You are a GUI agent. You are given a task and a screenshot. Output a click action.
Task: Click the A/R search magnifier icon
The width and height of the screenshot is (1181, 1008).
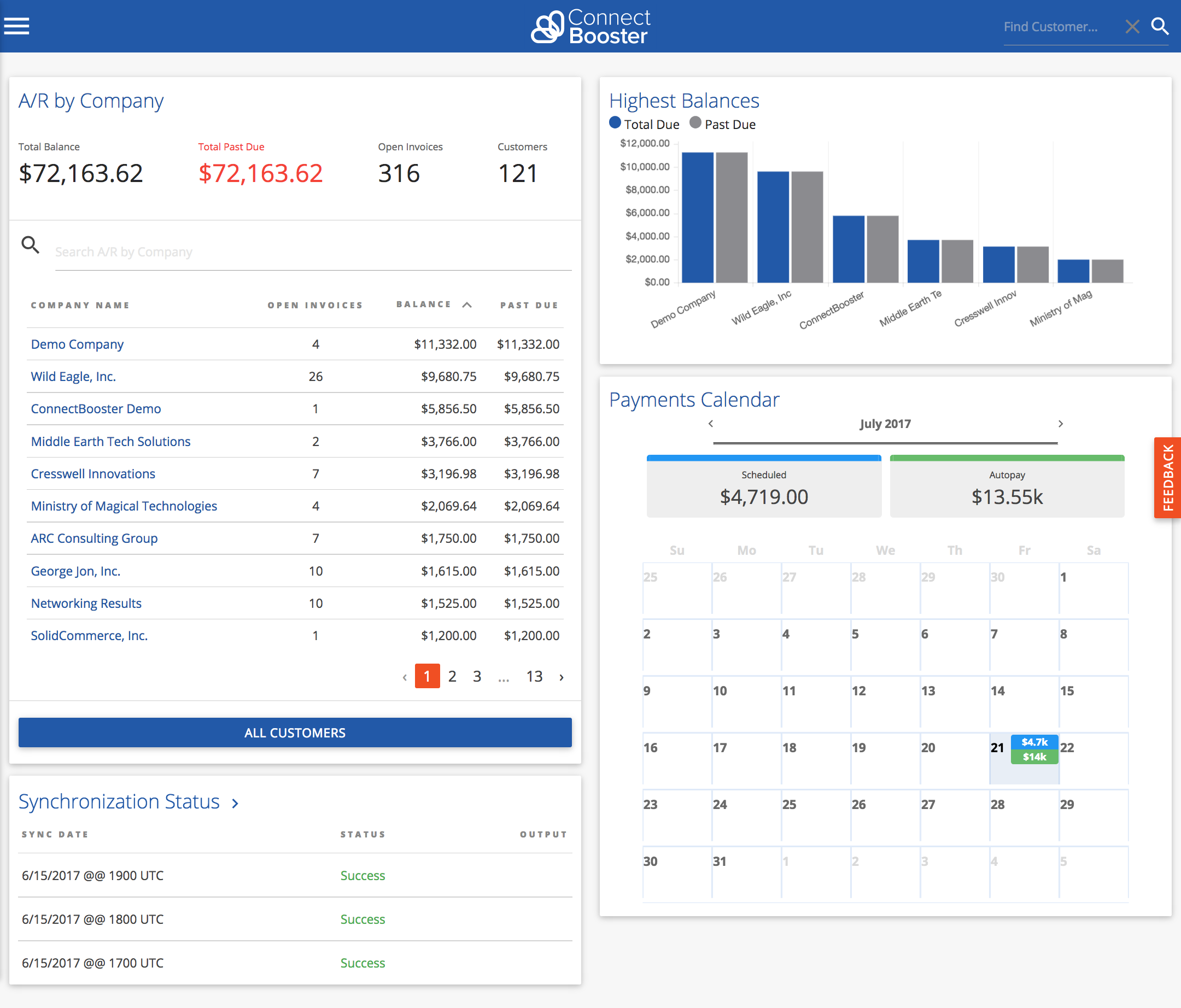(x=30, y=245)
